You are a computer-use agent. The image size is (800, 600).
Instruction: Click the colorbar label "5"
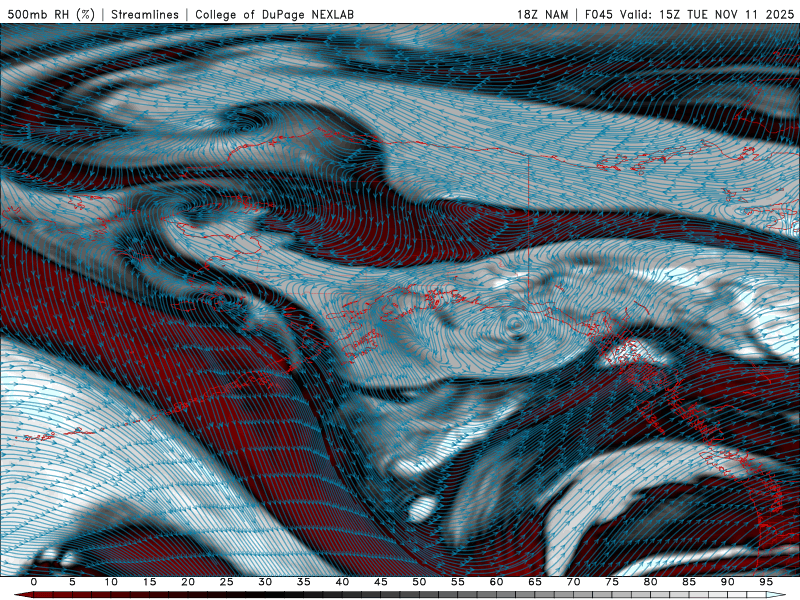pyautogui.click(x=72, y=582)
